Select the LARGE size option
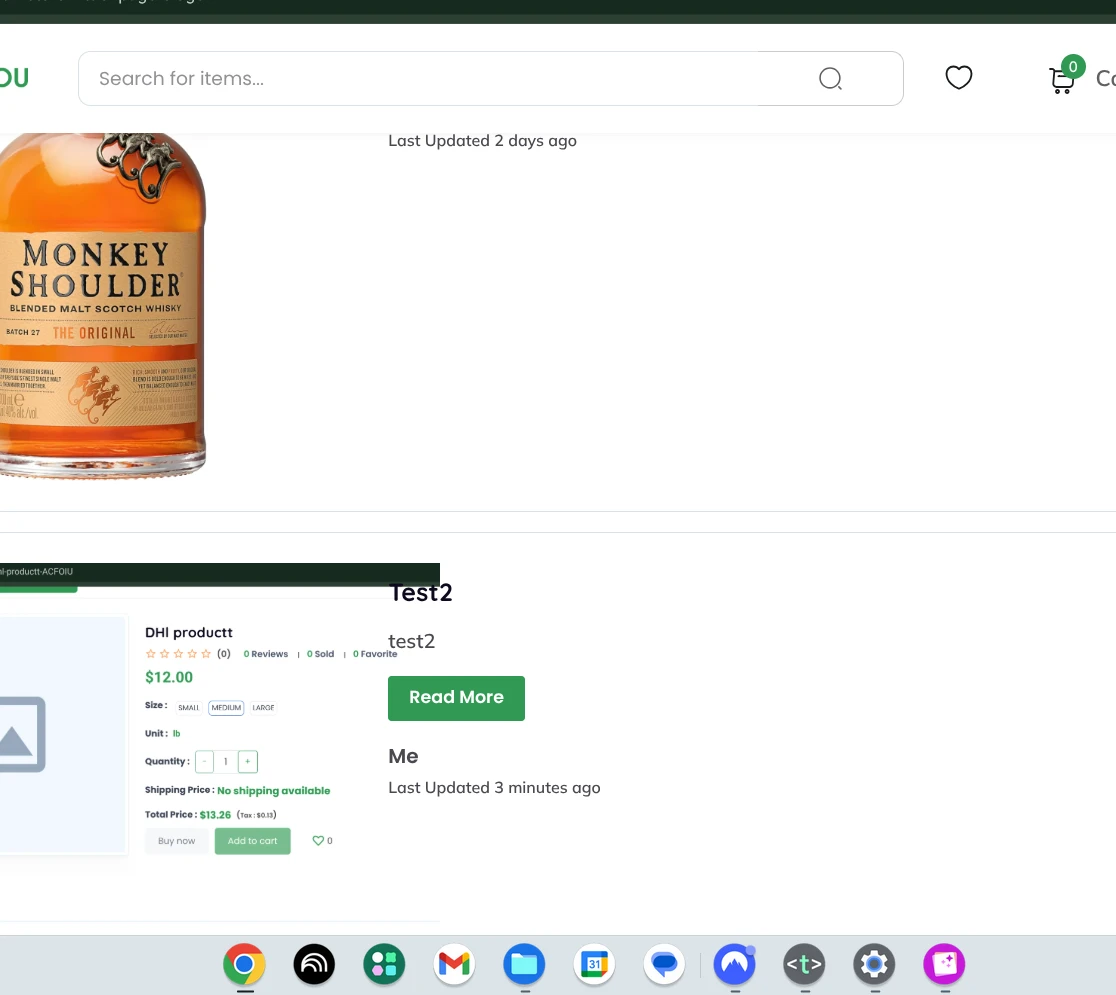 coord(263,707)
